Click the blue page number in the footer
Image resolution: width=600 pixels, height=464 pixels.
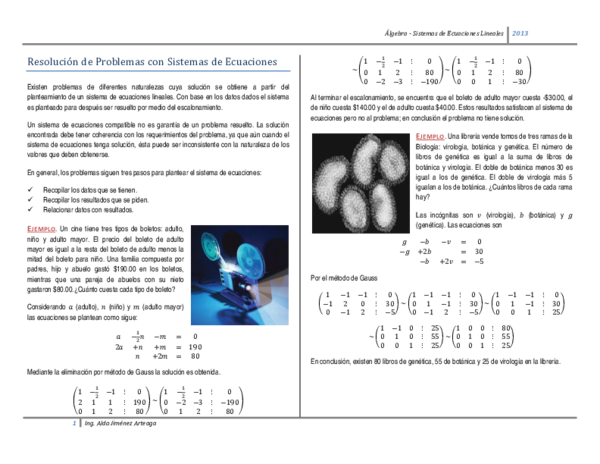(x=74, y=424)
